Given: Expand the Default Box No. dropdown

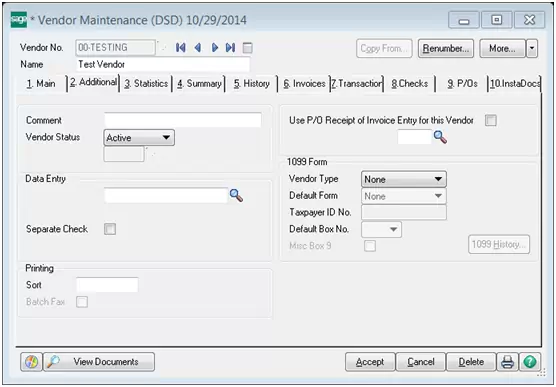Looking at the screenshot, I should 382,230.
